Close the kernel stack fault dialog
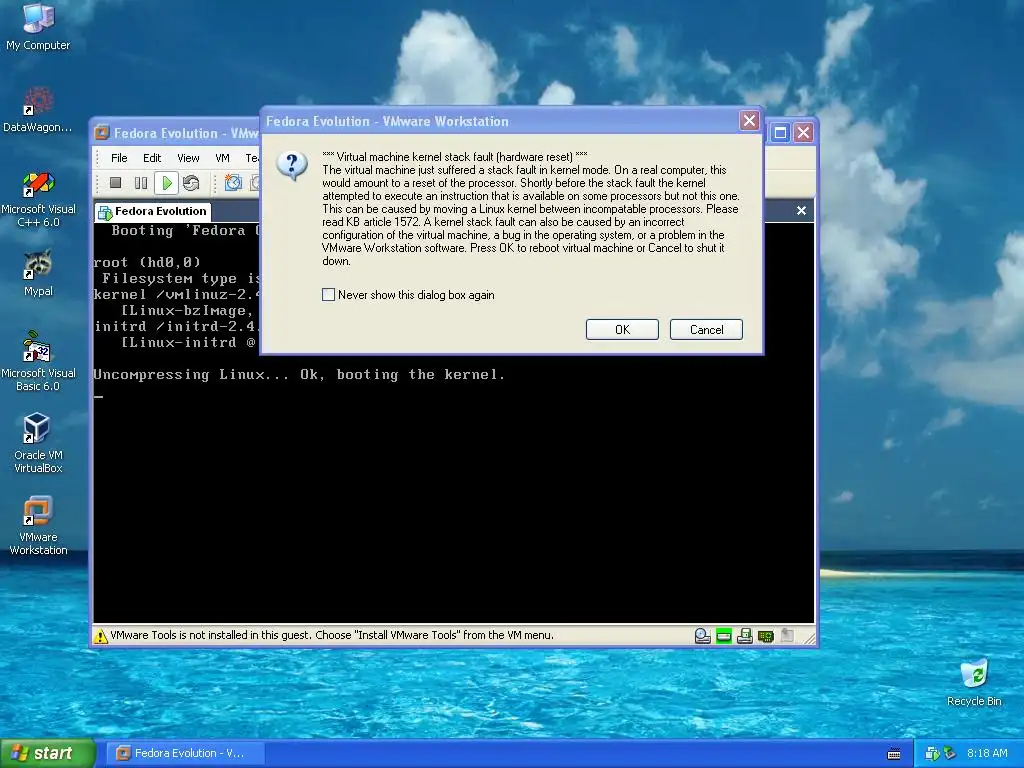The image size is (1024, 768). [x=749, y=121]
